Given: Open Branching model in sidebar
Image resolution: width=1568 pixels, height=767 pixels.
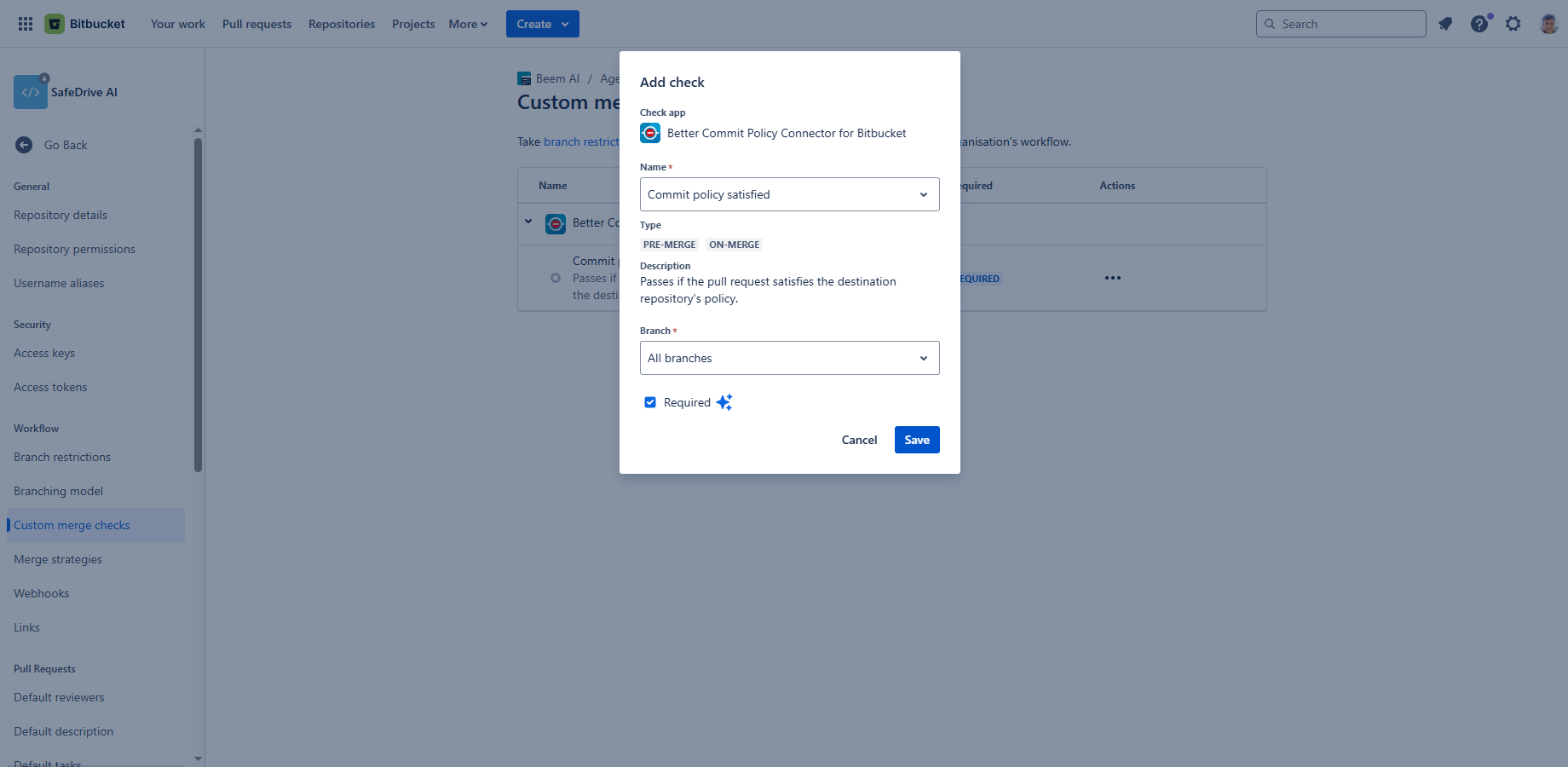Looking at the screenshot, I should point(58,491).
